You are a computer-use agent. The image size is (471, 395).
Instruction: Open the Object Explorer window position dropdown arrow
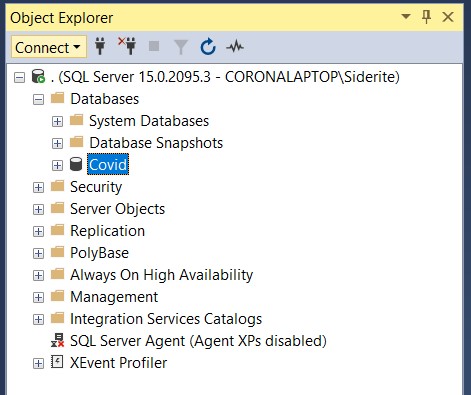click(405, 16)
